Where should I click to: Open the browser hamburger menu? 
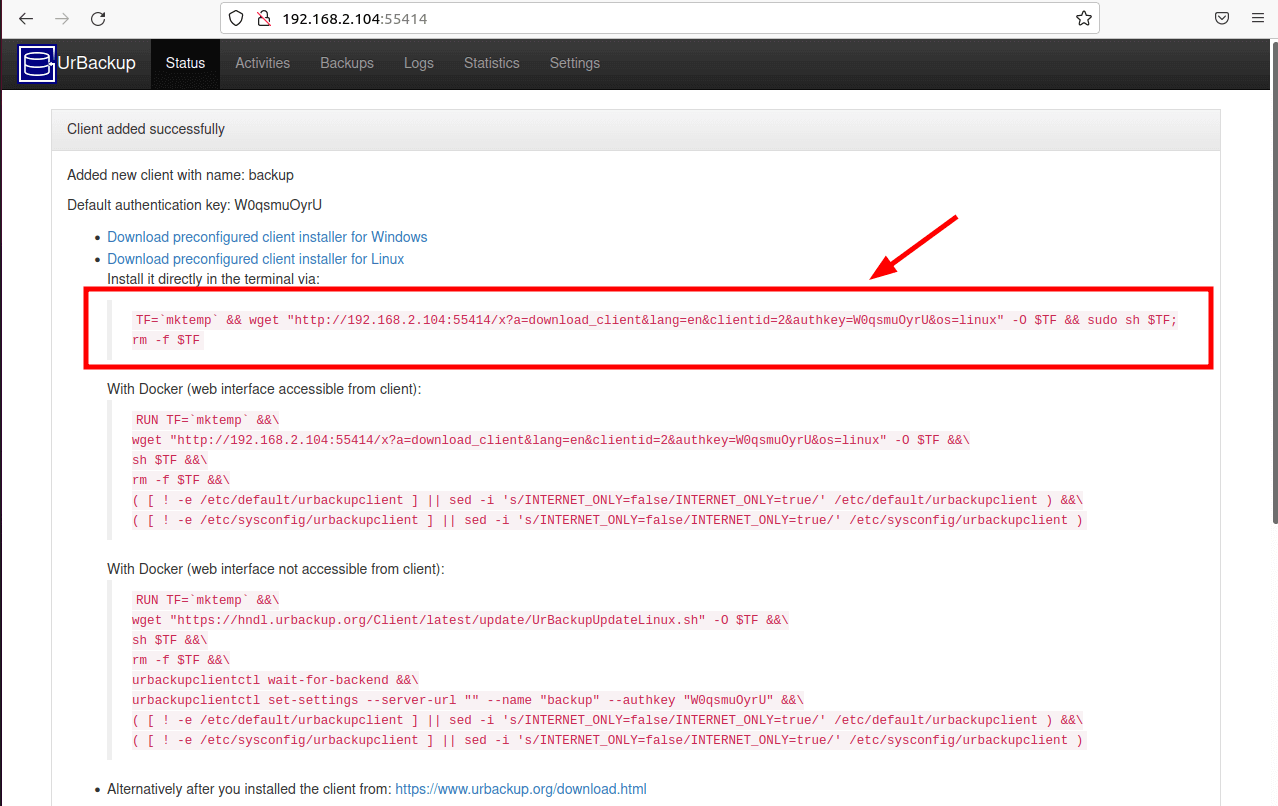(1258, 18)
